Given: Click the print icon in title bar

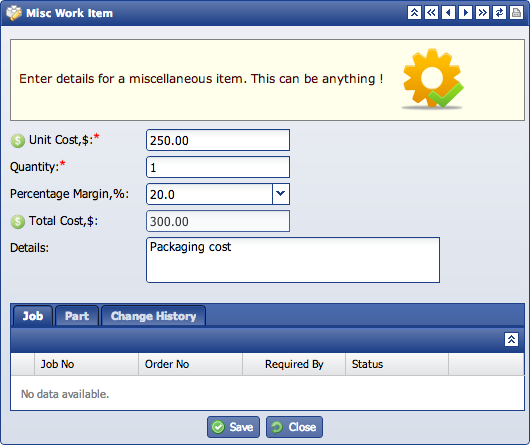Looking at the screenshot, I should [x=516, y=13].
